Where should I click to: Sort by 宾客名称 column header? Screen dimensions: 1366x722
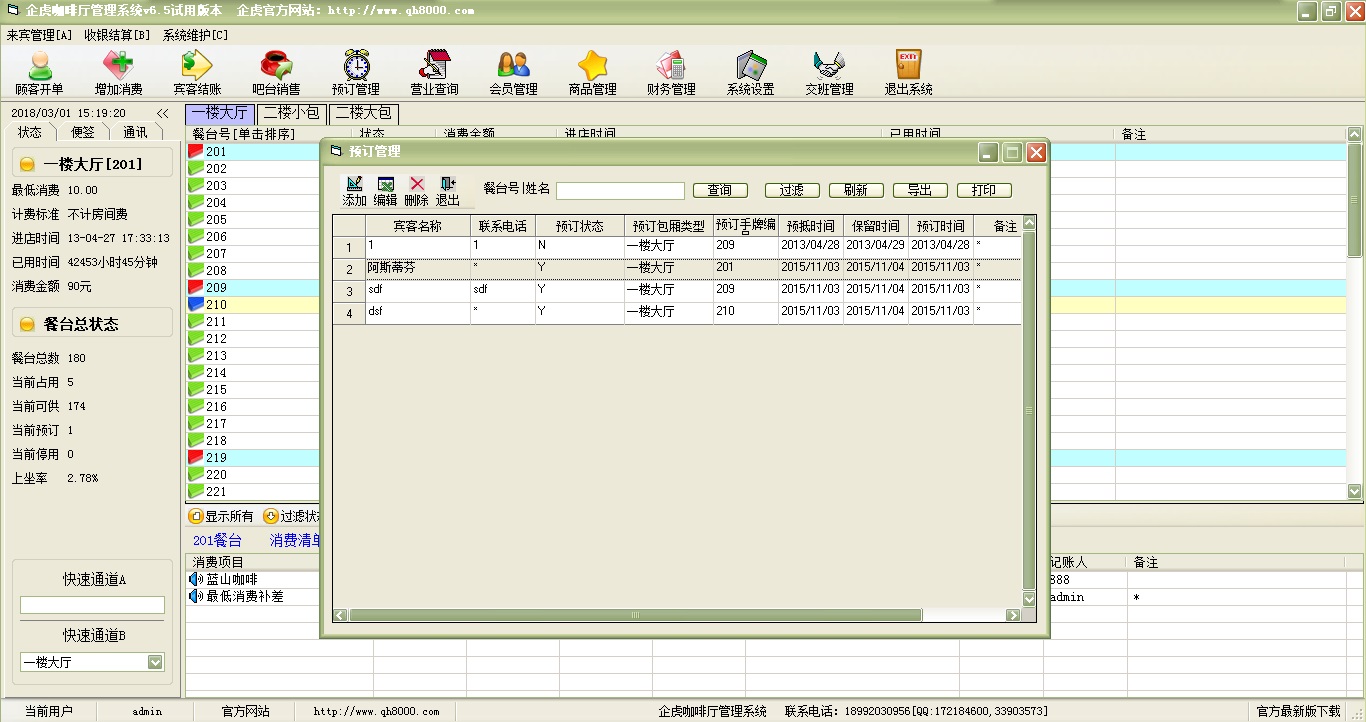click(x=417, y=226)
